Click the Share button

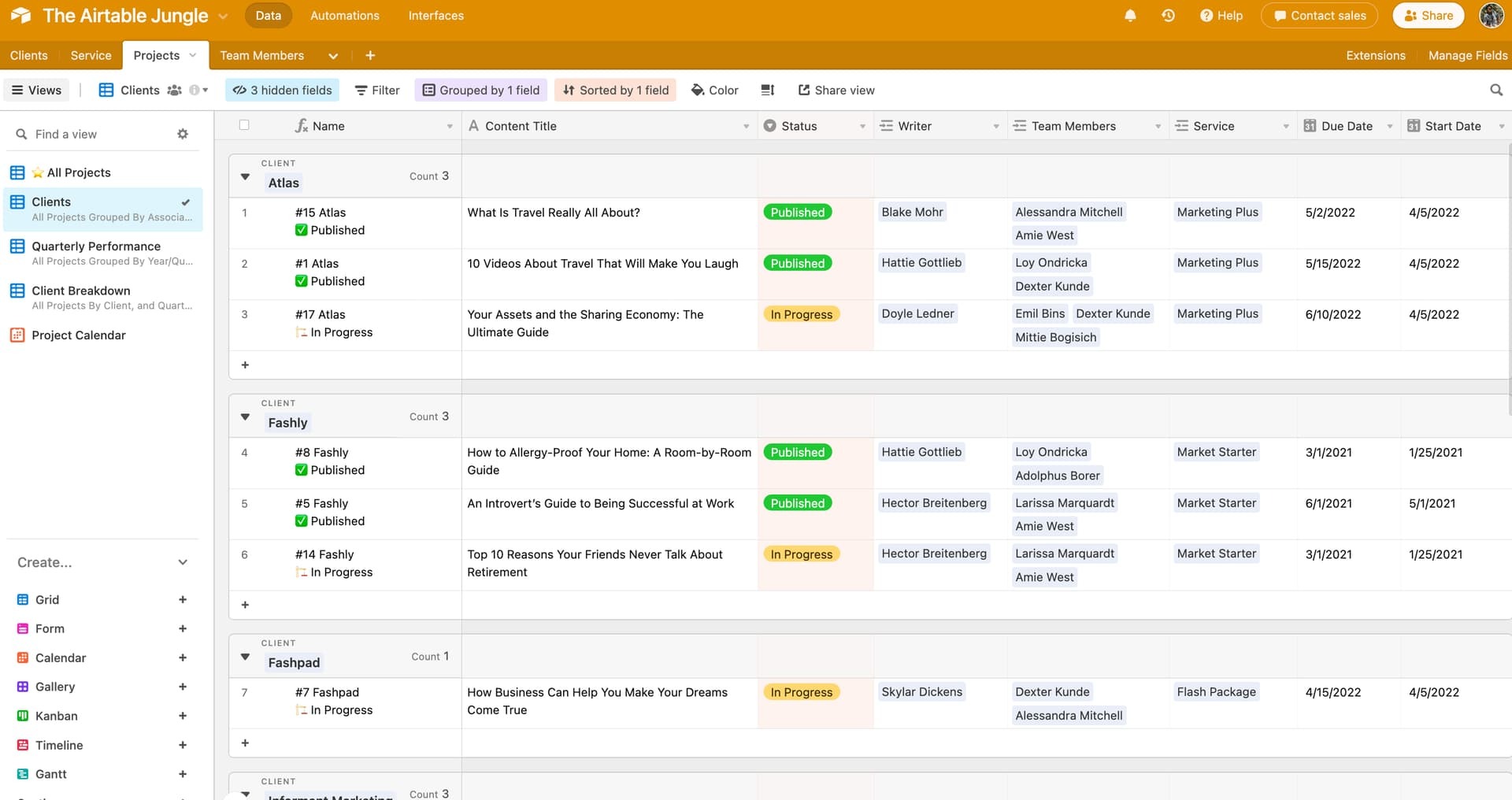click(1428, 16)
